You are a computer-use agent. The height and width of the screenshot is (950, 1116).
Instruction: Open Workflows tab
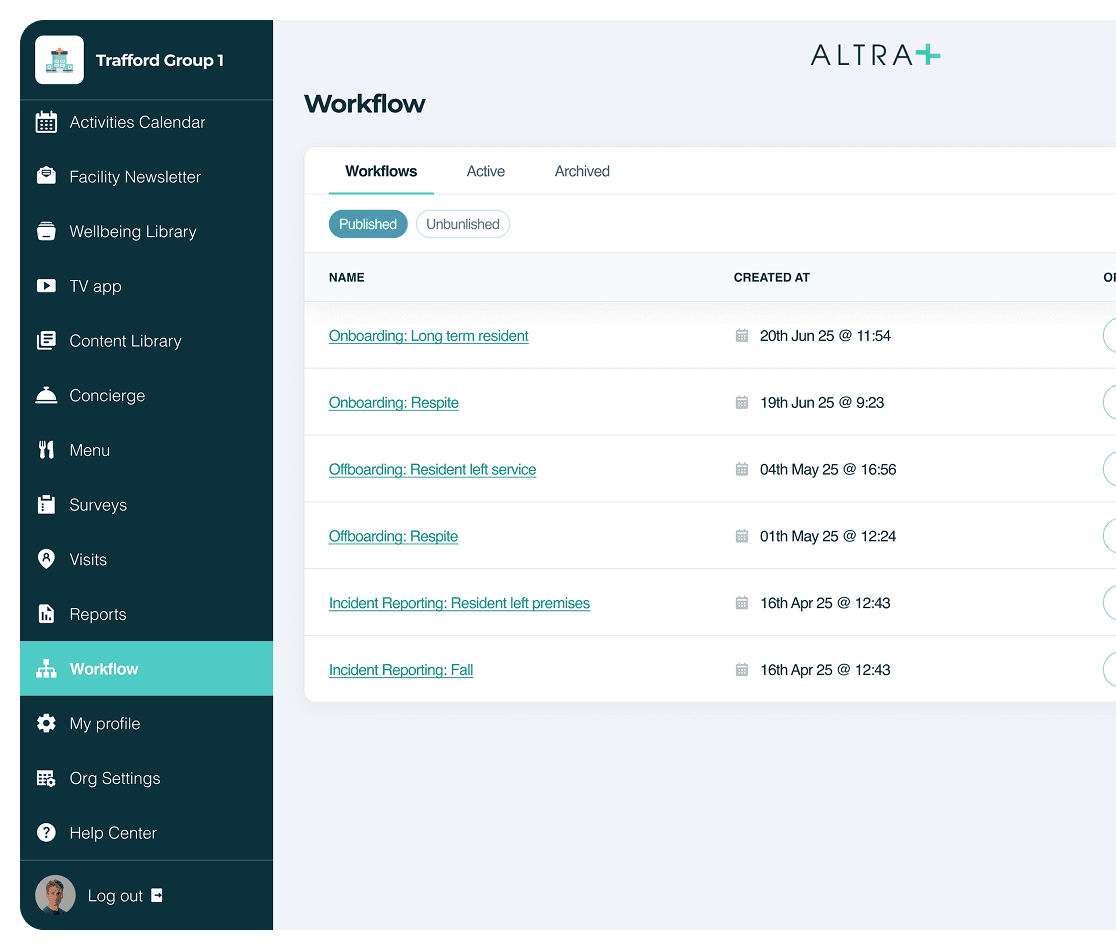click(381, 171)
